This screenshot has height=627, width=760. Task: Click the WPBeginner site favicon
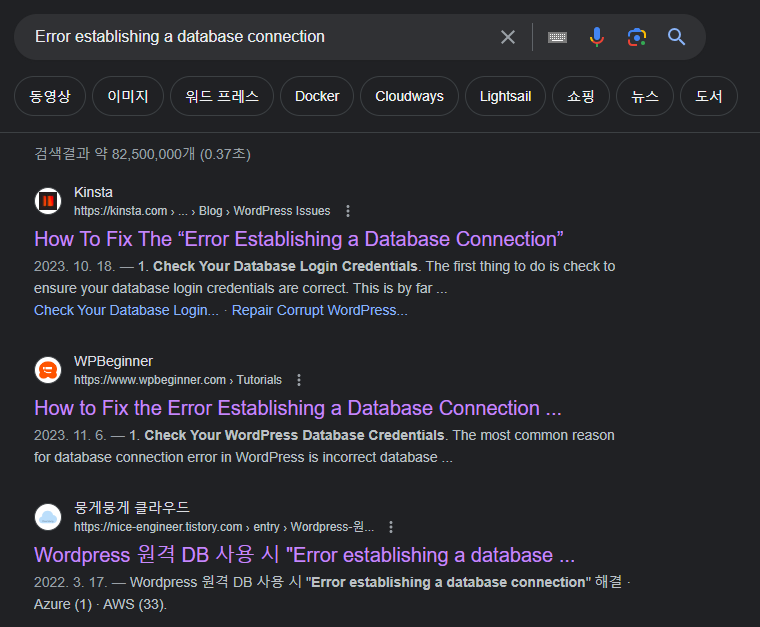(48, 370)
